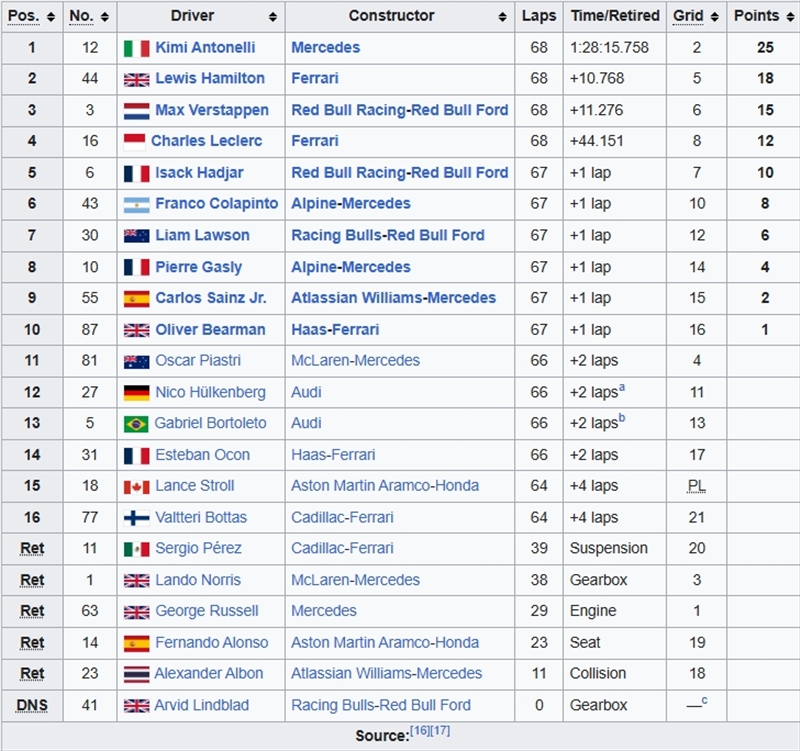Click the Argentine flag beside Franco Colapinto
The width and height of the screenshot is (800, 751).
click(x=137, y=205)
